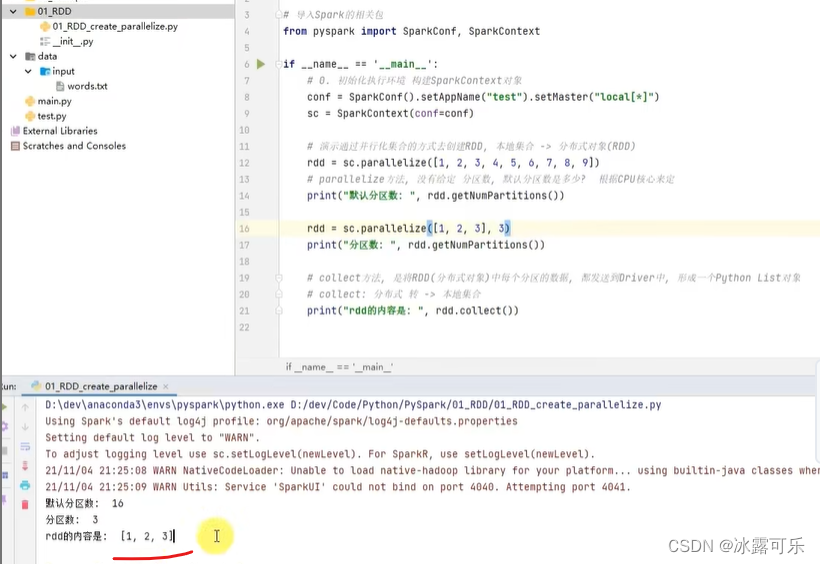
Task: Click line 14 print getNumPartitions statement
Action: 436,196
